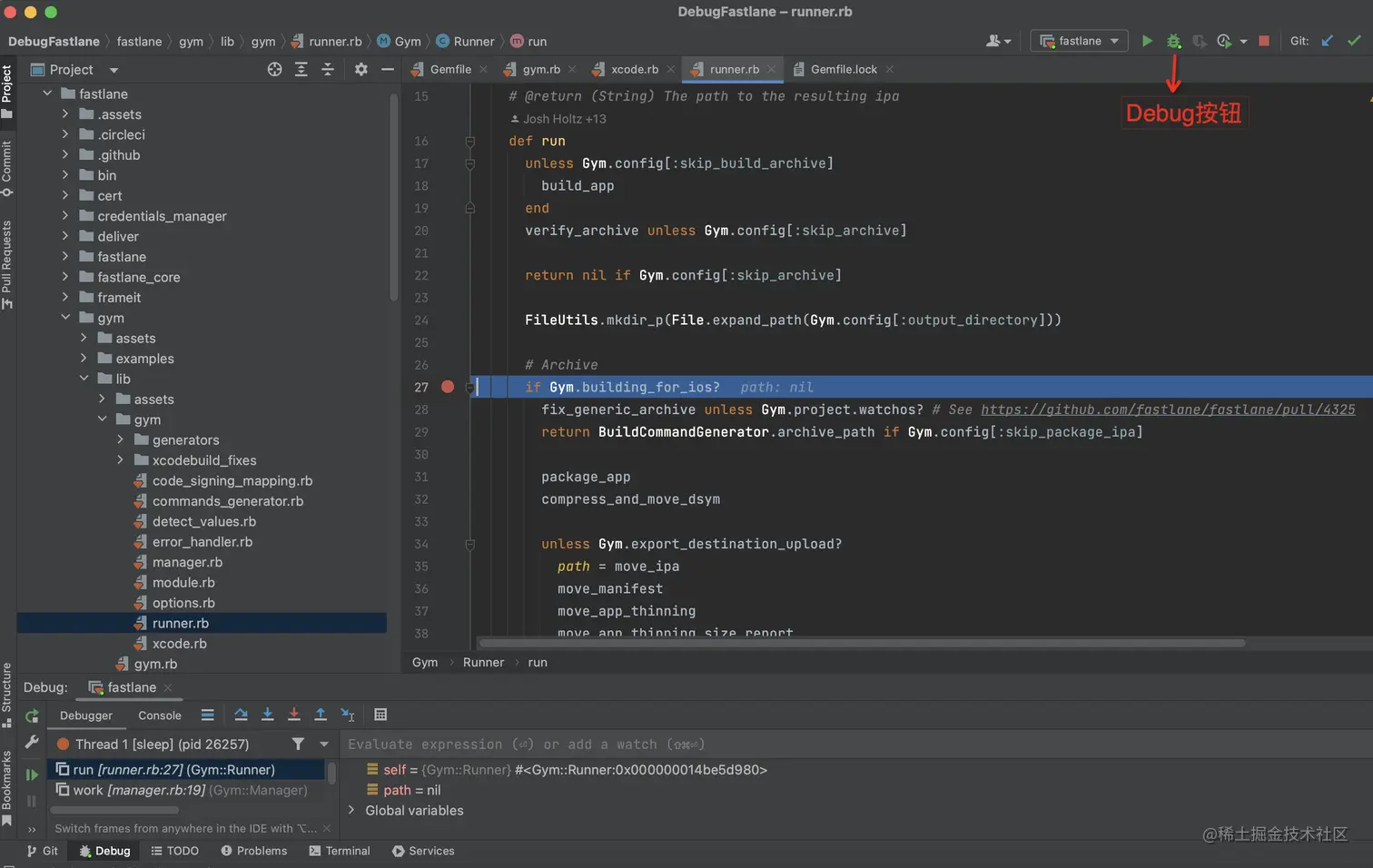
Task: Open the Evaluate Expression calculator icon
Action: [380, 715]
